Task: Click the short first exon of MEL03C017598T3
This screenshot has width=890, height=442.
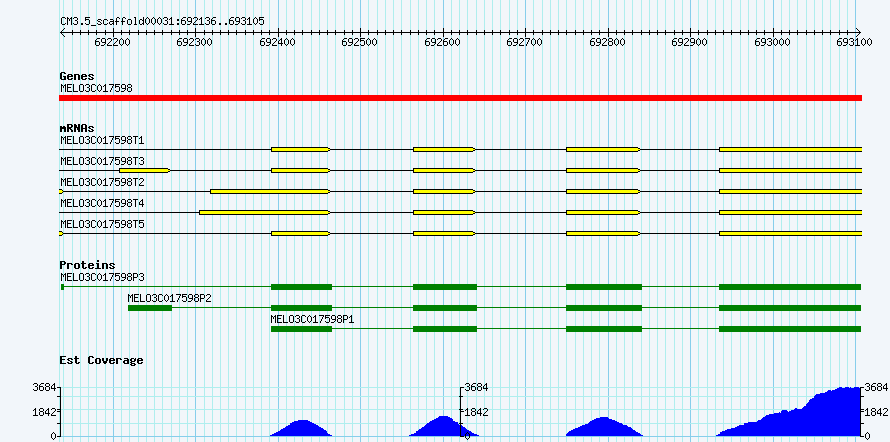Action: [145, 170]
